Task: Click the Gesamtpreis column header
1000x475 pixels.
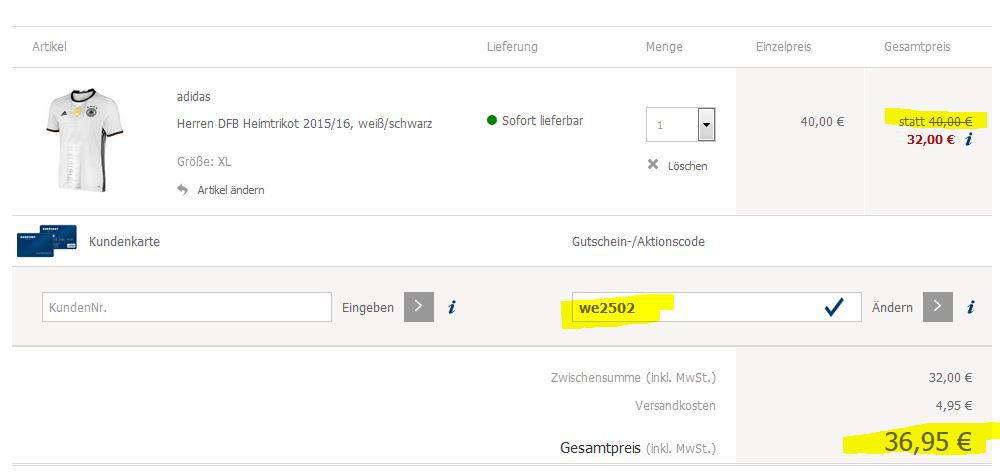Action: (x=917, y=47)
